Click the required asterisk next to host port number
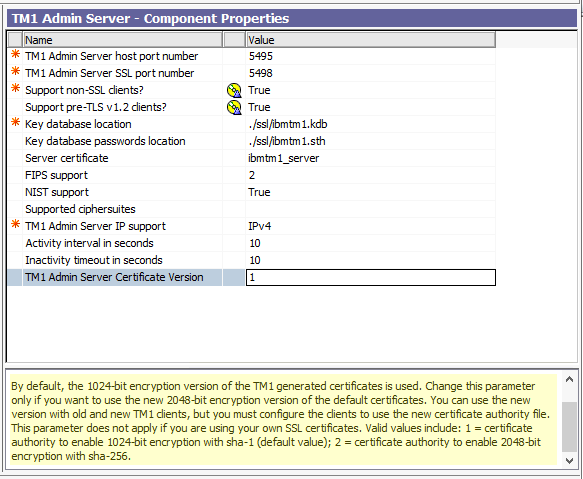 (x=15, y=54)
